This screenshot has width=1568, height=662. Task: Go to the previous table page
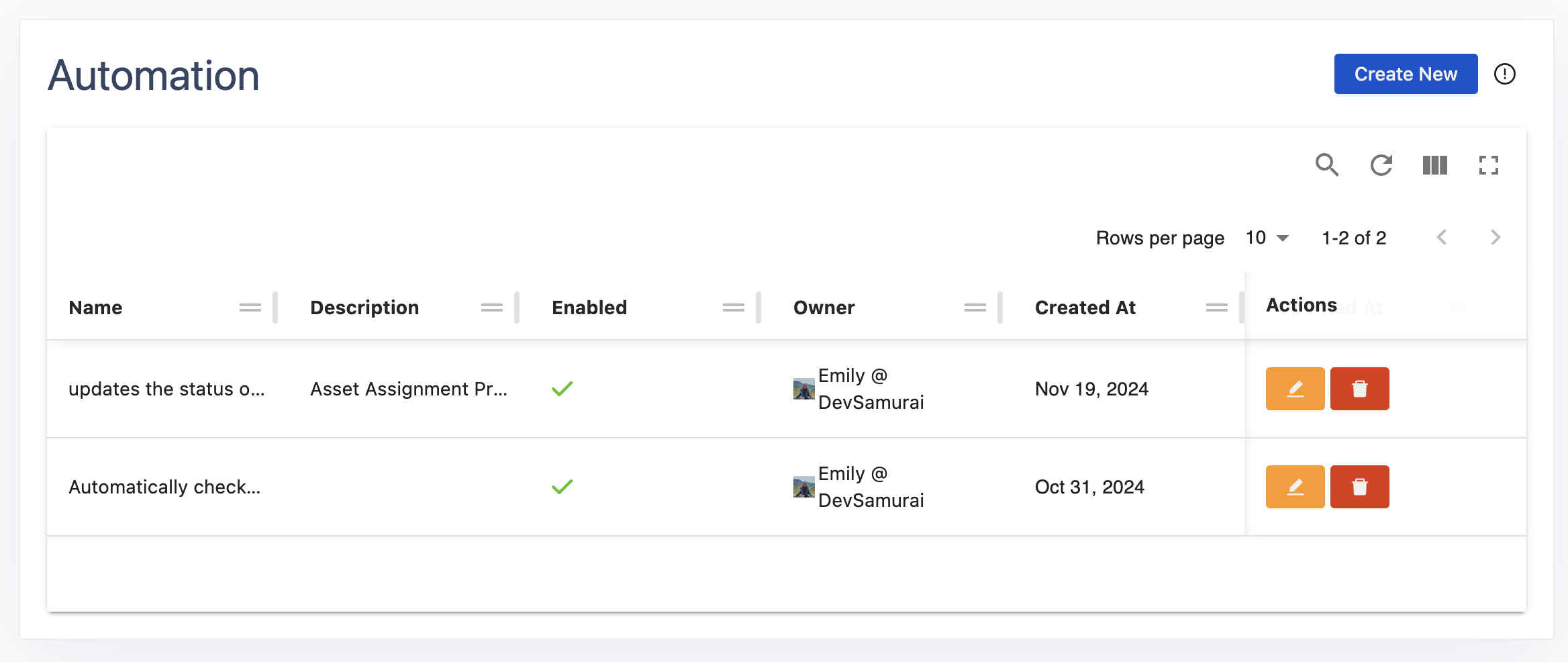[x=1441, y=238]
